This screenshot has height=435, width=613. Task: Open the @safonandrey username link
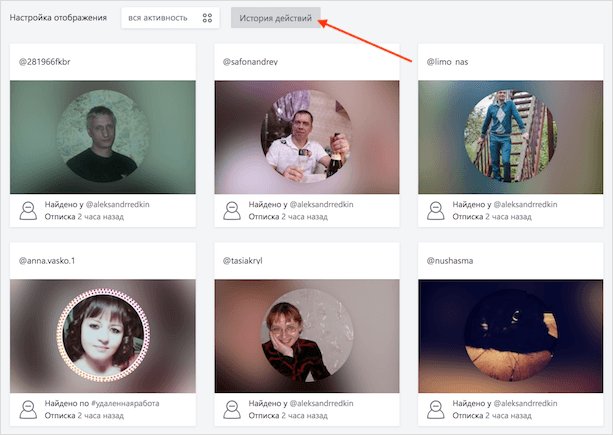[250, 62]
